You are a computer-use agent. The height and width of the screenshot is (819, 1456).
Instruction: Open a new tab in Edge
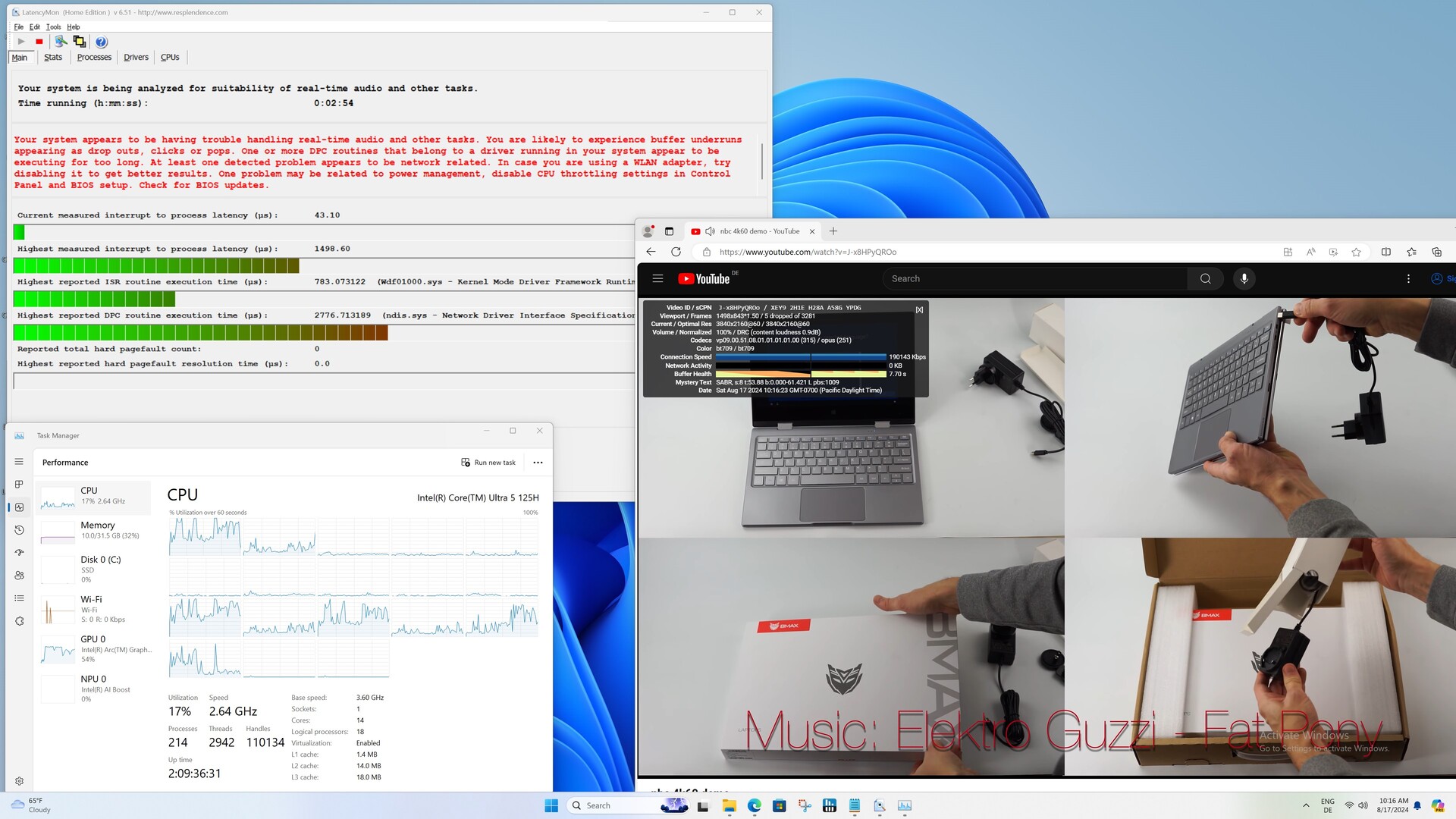833,231
